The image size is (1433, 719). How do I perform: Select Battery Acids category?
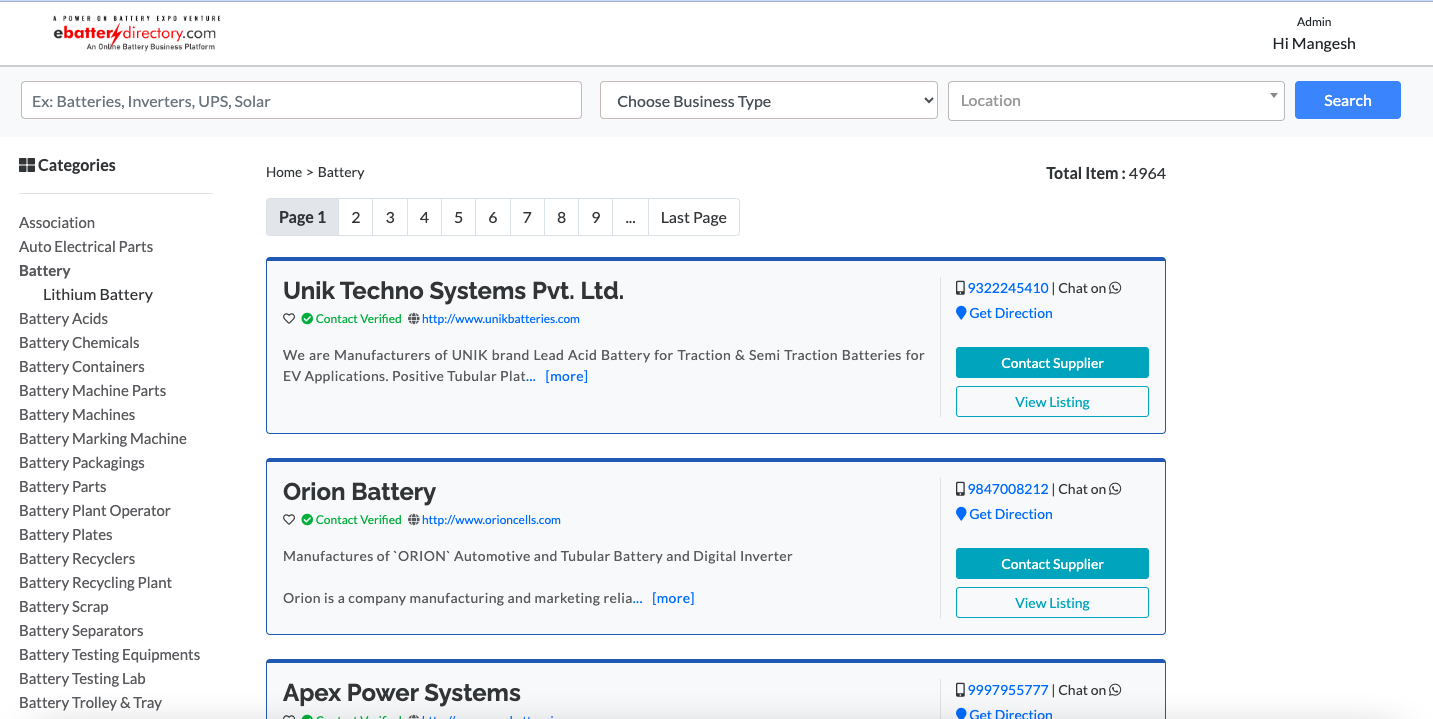point(63,319)
